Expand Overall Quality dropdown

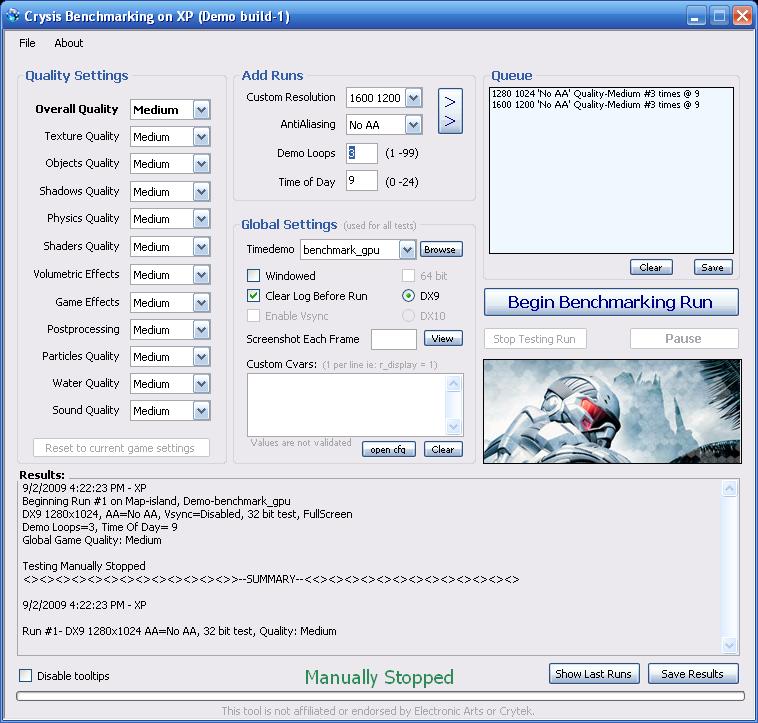coord(202,110)
